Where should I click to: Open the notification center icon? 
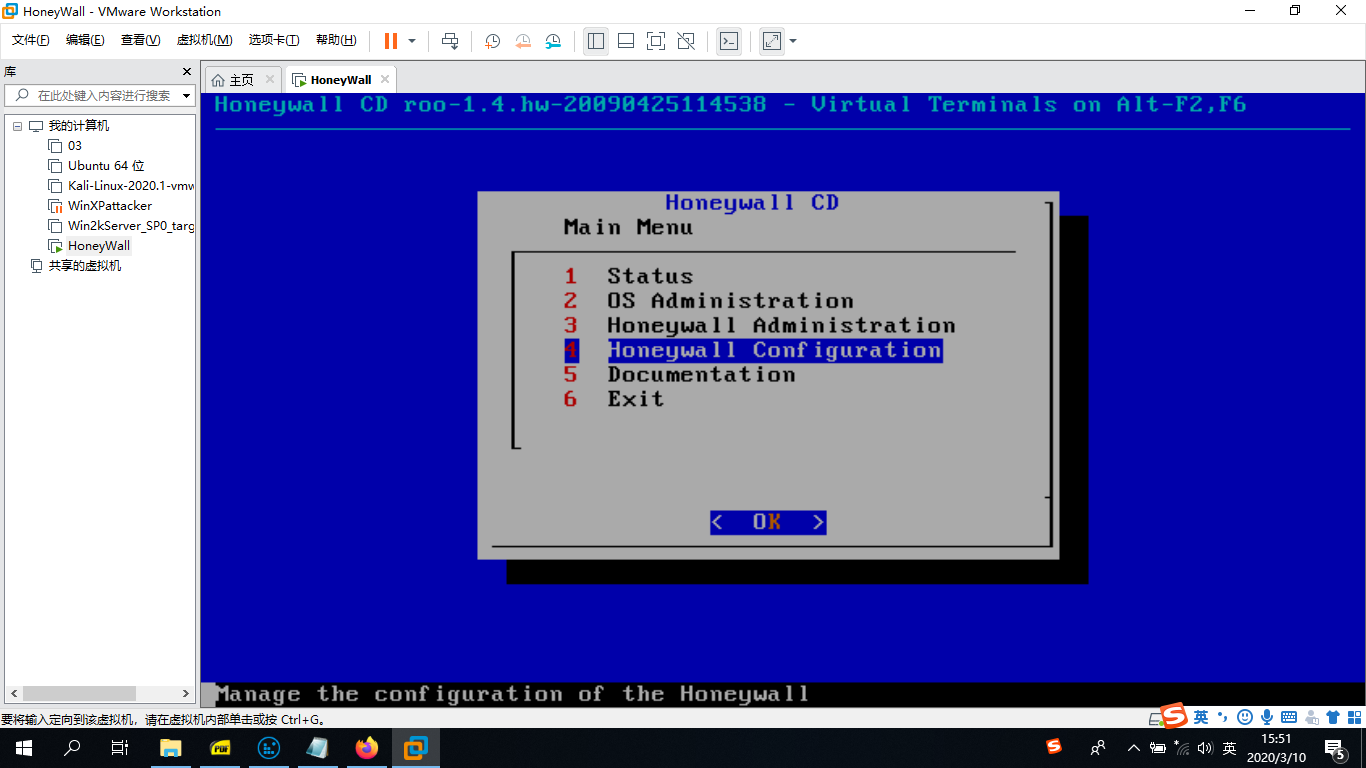click(1334, 748)
